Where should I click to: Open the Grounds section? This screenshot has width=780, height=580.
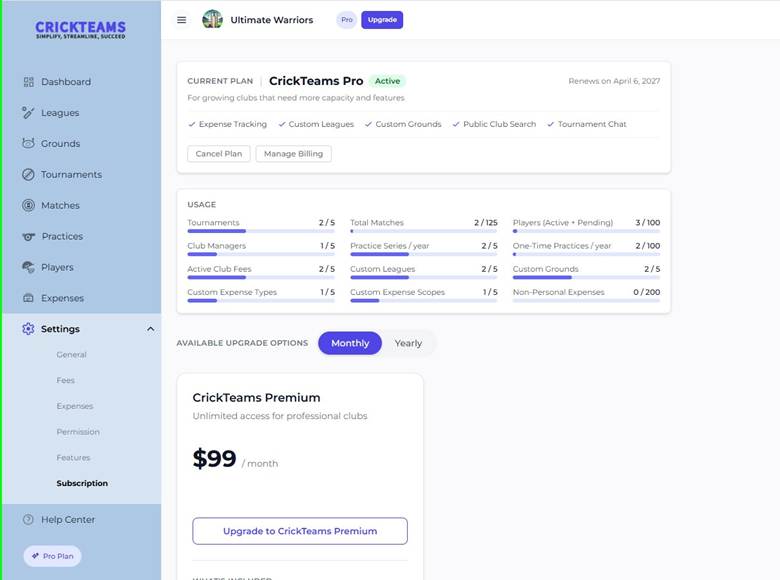point(61,144)
